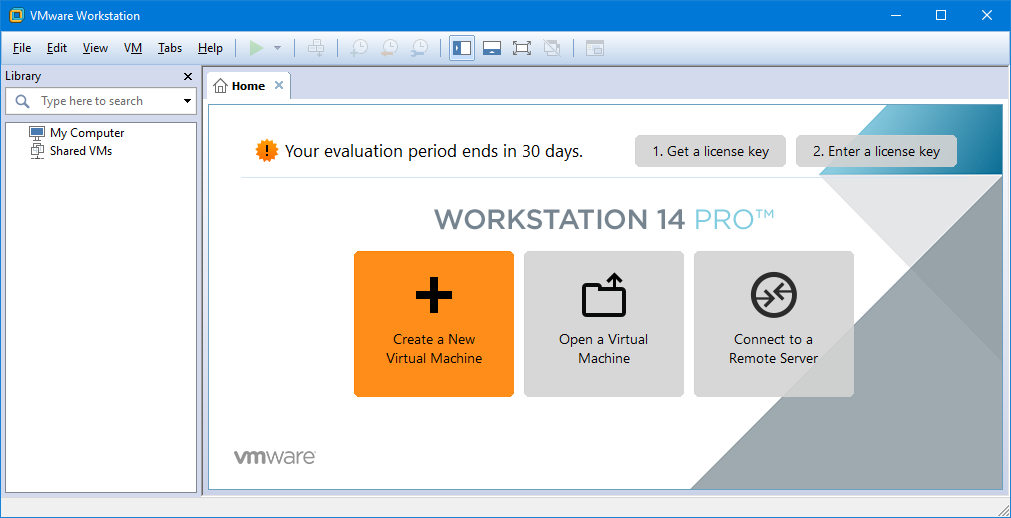Open the power options dropdown arrow

[x=277, y=48]
